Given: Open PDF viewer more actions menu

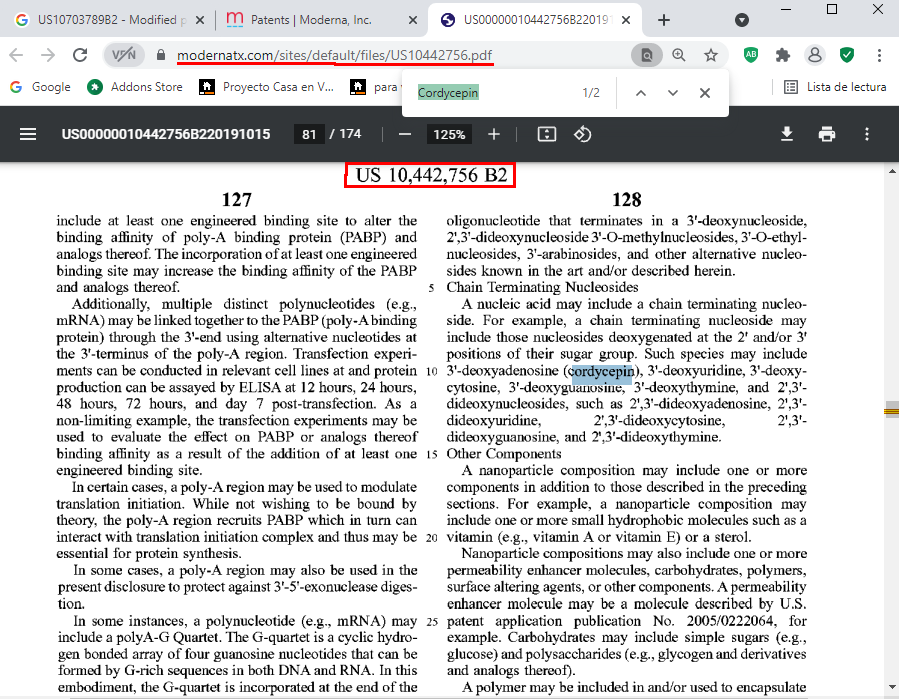Looking at the screenshot, I should [867, 134].
